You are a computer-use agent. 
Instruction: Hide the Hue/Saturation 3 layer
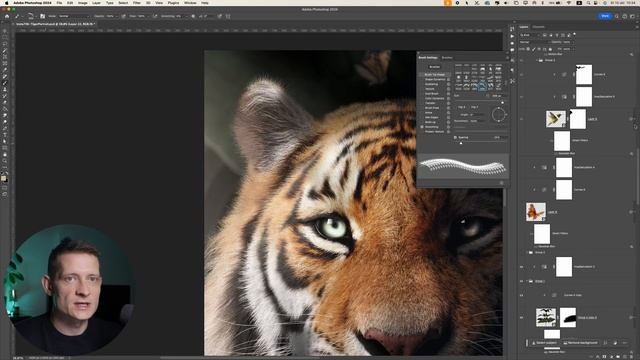pos(522,267)
